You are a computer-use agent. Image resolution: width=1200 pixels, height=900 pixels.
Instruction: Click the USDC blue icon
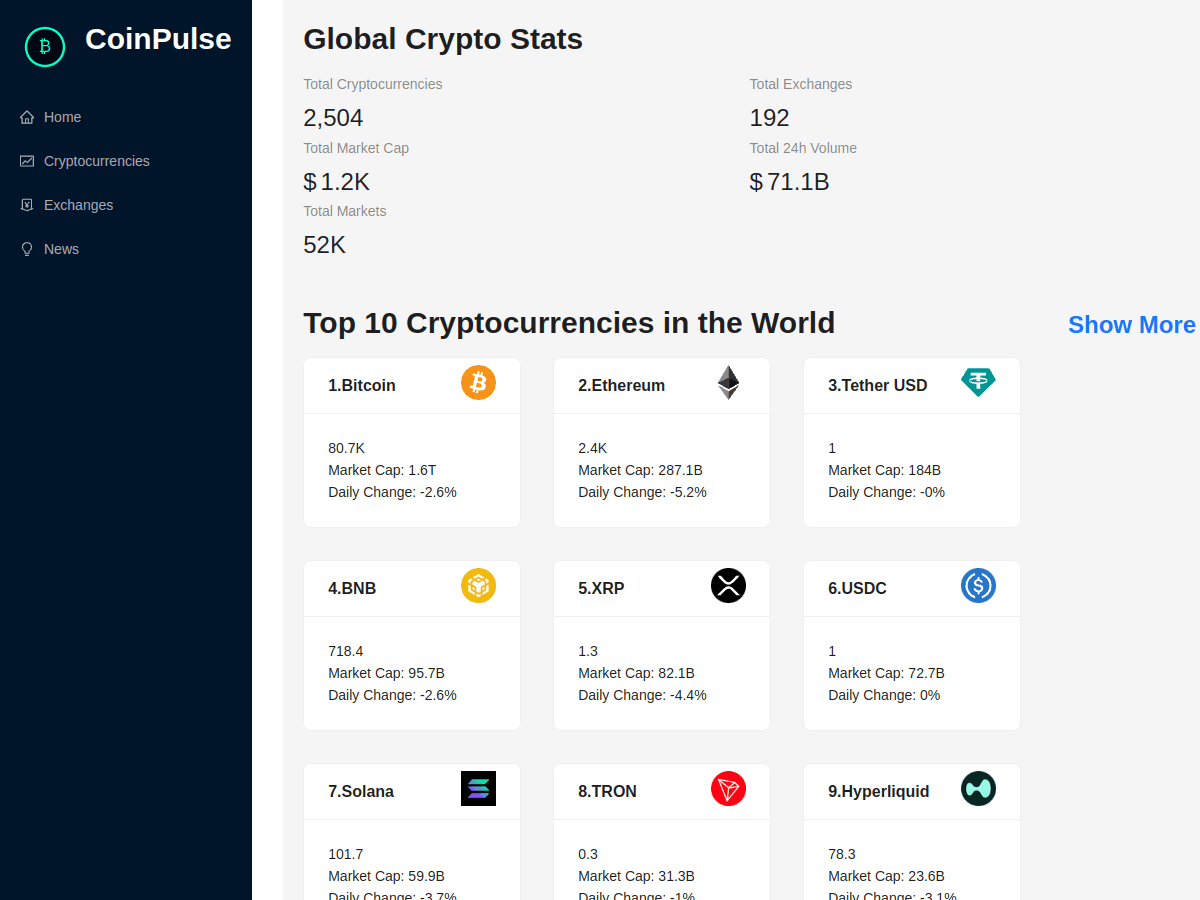[x=978, y=585]
